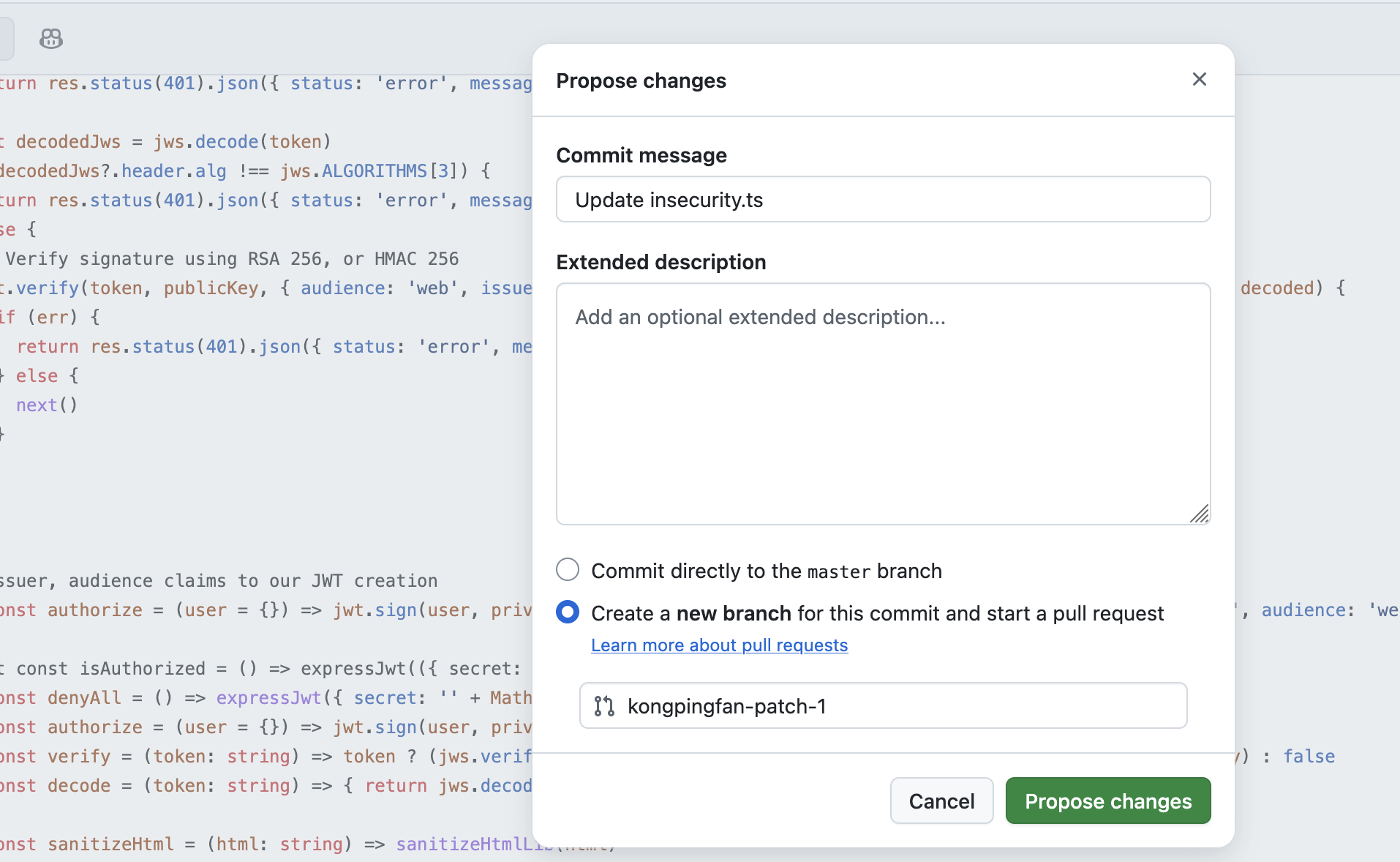Click the Copilot icon above the code
This screenshot has width=1400, height=862.
(51, 38)
